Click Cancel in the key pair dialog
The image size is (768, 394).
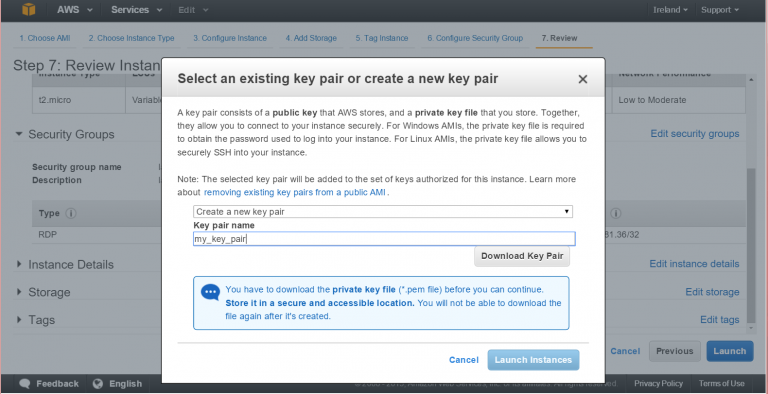pos(463,360)
